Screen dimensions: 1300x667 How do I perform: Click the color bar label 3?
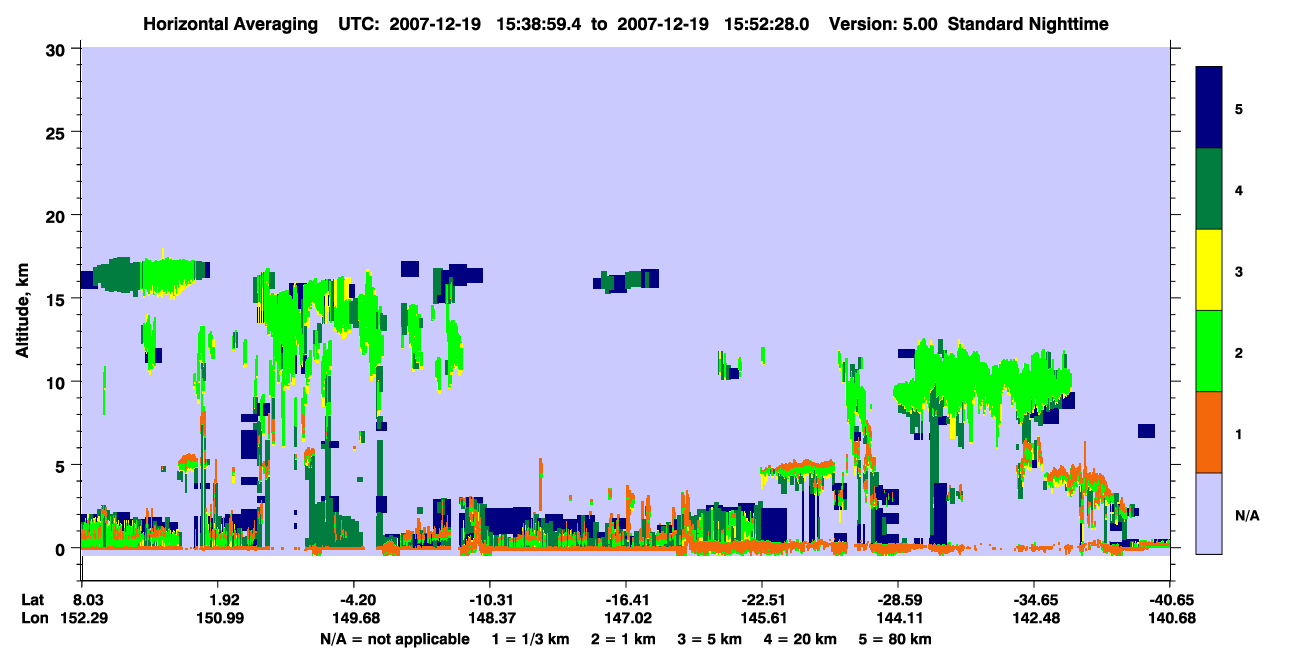[1238, 271]
